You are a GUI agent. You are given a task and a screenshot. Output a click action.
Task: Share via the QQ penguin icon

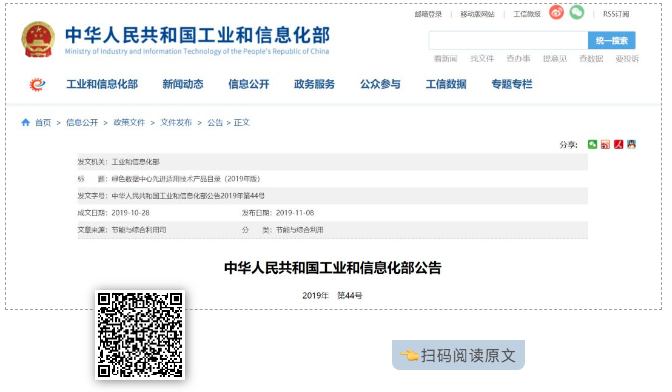pos(631,144)
